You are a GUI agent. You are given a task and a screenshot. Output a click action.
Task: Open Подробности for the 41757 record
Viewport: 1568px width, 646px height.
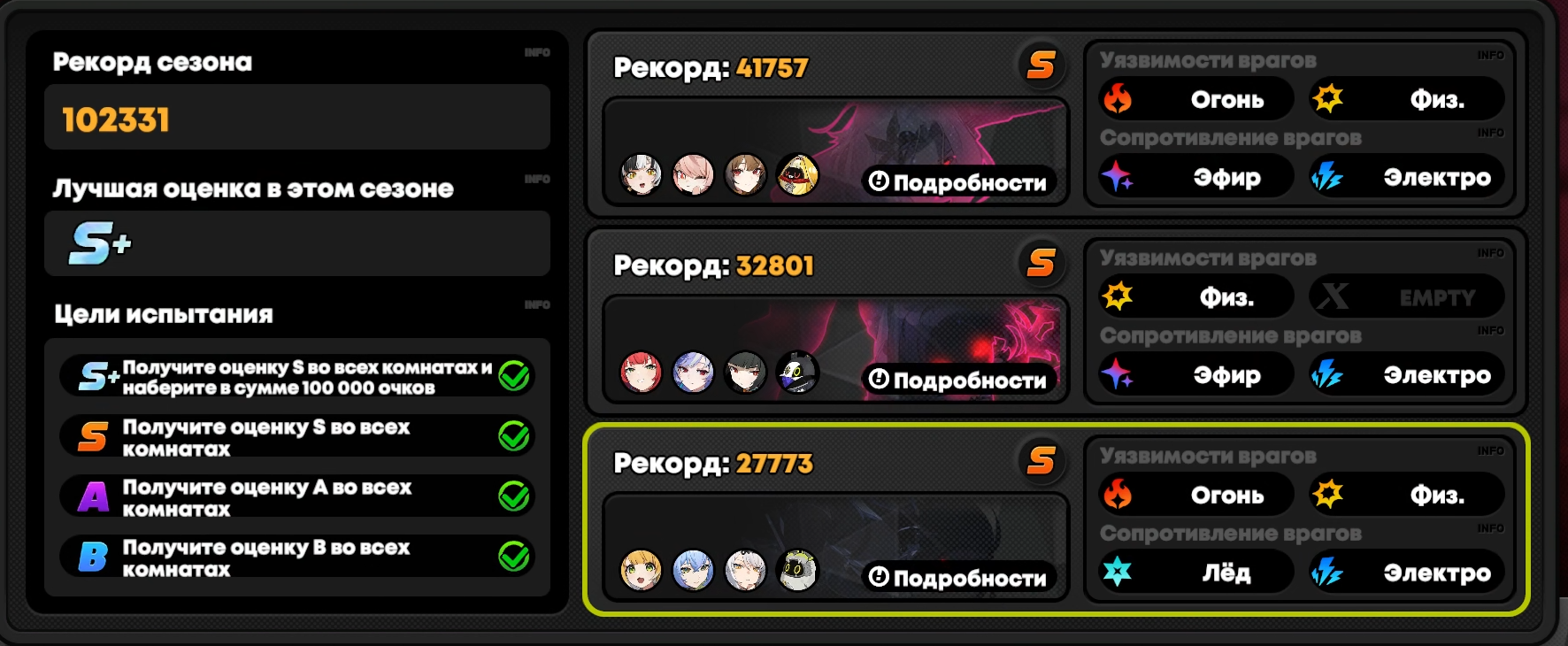click(x=958, y=182)
